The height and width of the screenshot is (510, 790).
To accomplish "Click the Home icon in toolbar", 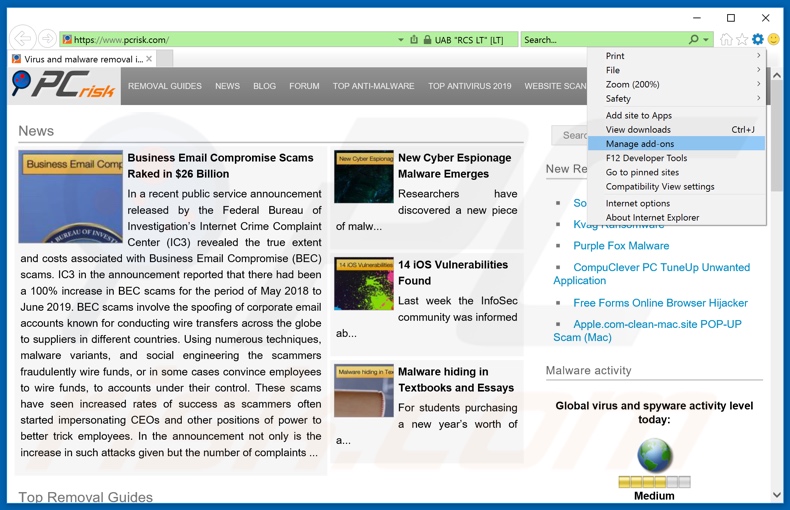I will click(x=726, y=39).
